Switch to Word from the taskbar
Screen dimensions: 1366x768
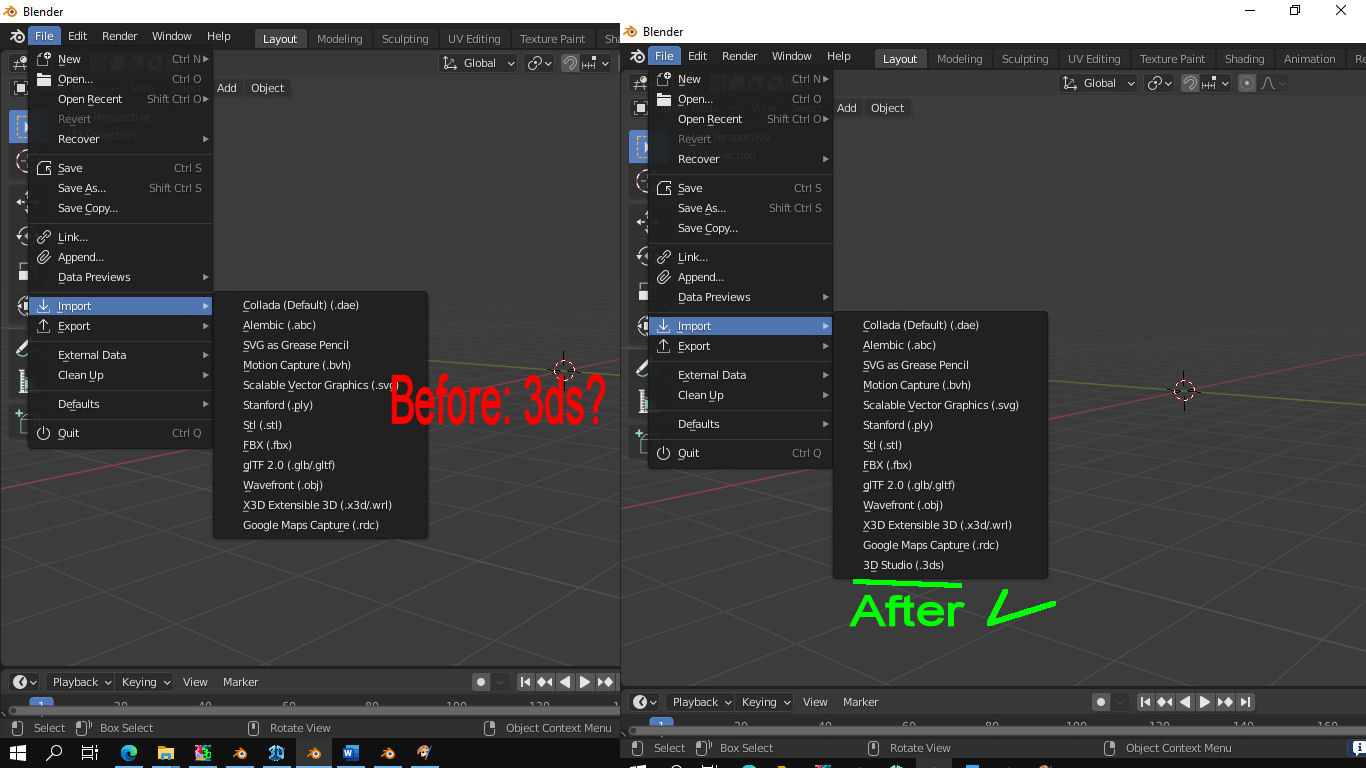(351, 753)
